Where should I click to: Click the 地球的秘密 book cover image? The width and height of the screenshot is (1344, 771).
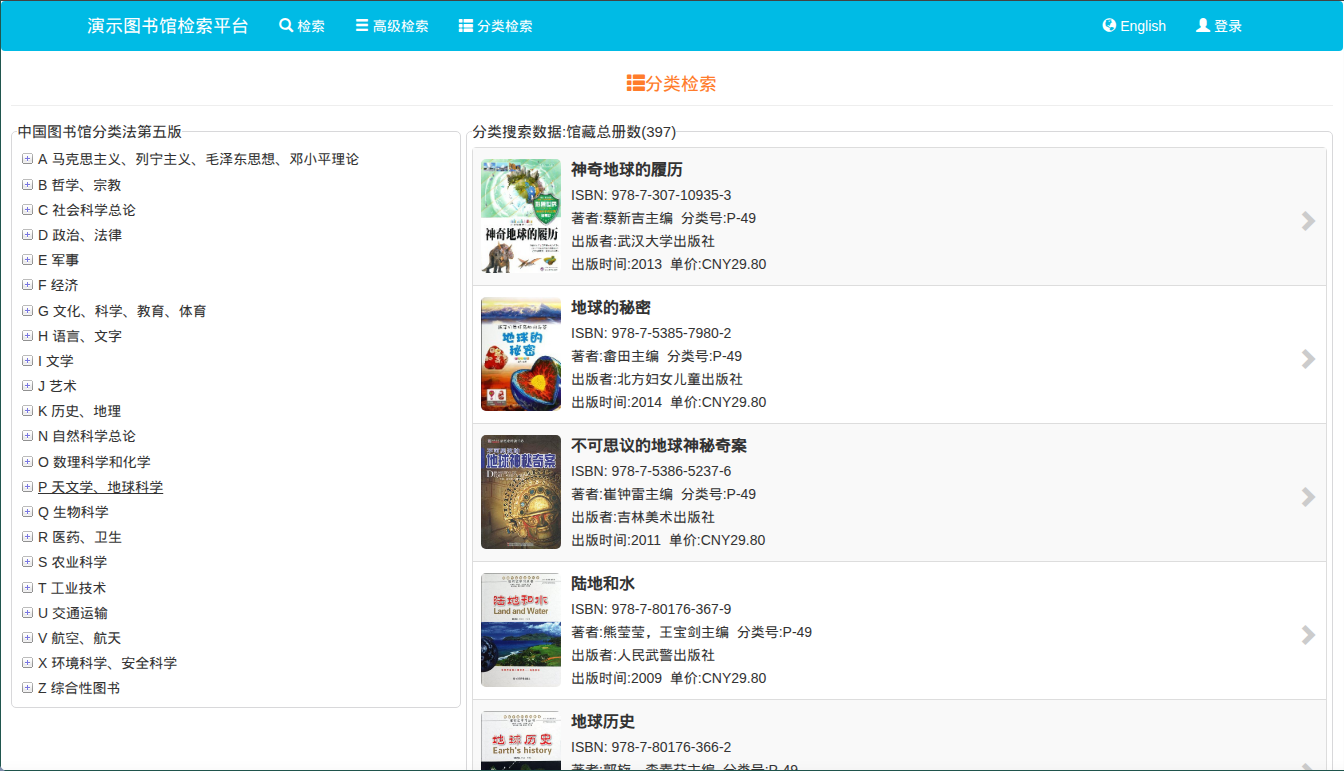point(521,354)
